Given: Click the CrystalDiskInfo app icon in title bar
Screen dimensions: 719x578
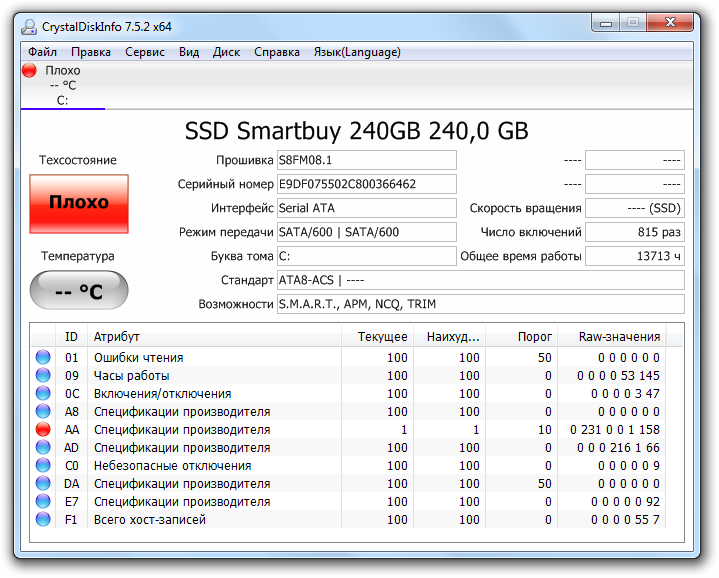Looking at the screenshot, I should 28,27.
